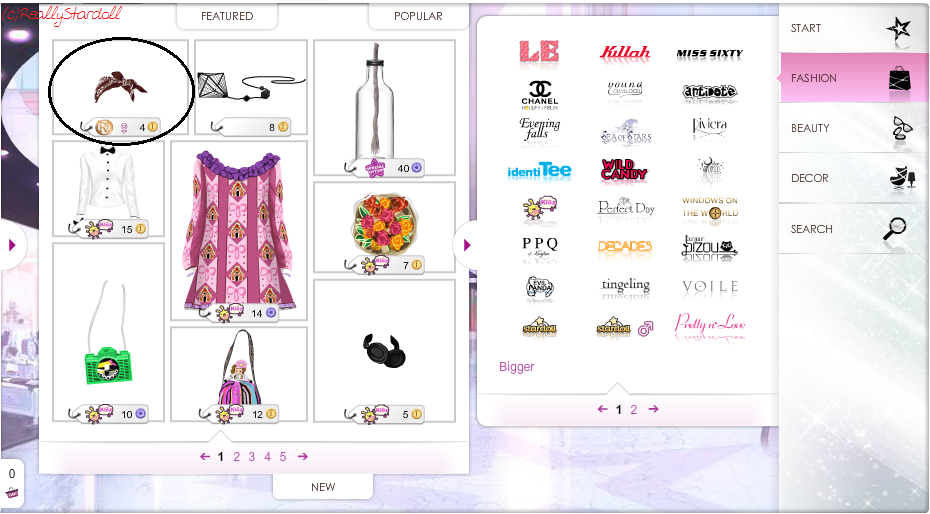This screenshot has height=514, width=930.
Task: Open the Killah brand store
Action: [x=625, y=53]
